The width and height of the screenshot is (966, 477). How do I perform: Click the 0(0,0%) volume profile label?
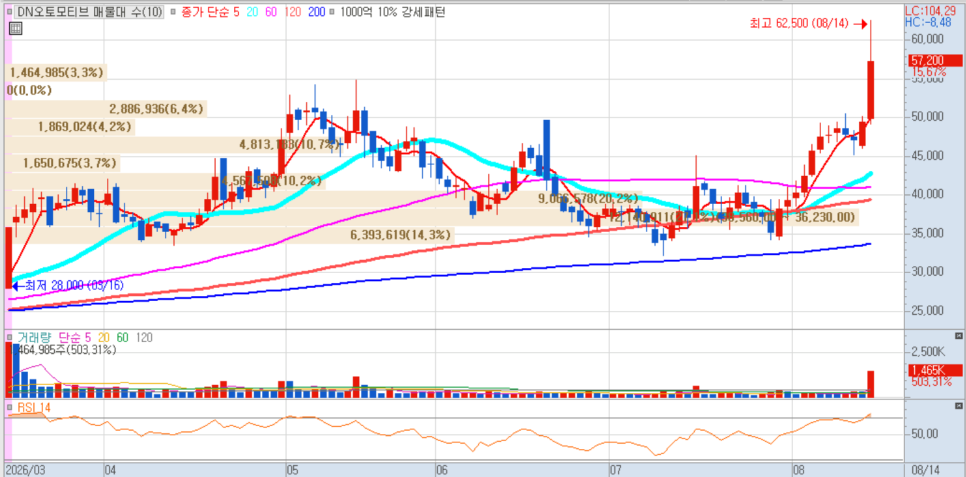(x=30, y=91)
